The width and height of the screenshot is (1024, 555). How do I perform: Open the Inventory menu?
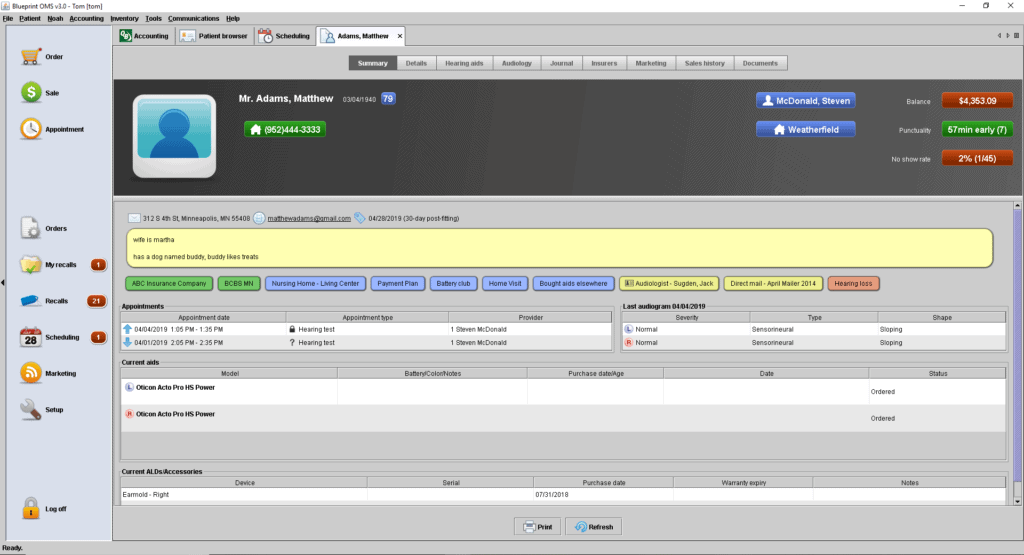pyautogui.click(x=124, y=18)
